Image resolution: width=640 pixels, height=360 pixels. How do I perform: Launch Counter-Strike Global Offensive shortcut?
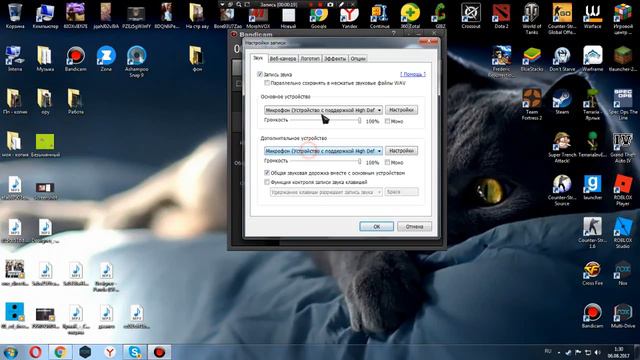click(x=562, y=18)
